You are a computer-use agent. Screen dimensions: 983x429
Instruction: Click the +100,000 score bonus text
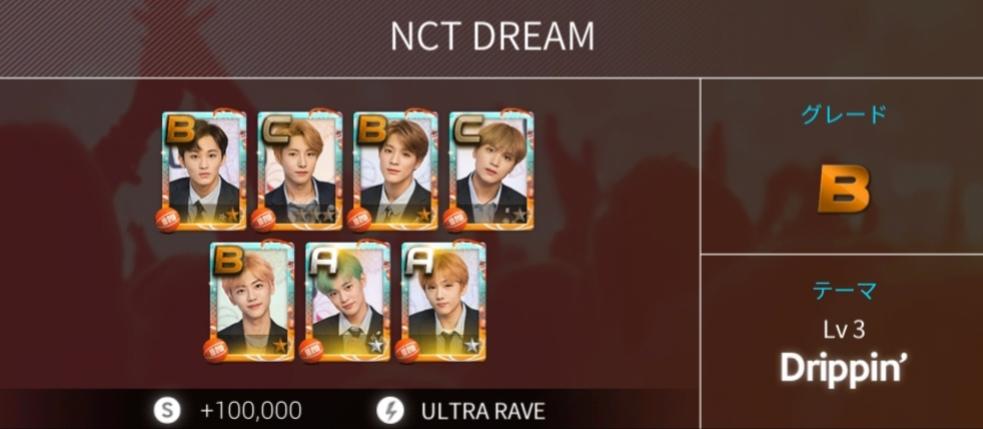tap(251, 411)
